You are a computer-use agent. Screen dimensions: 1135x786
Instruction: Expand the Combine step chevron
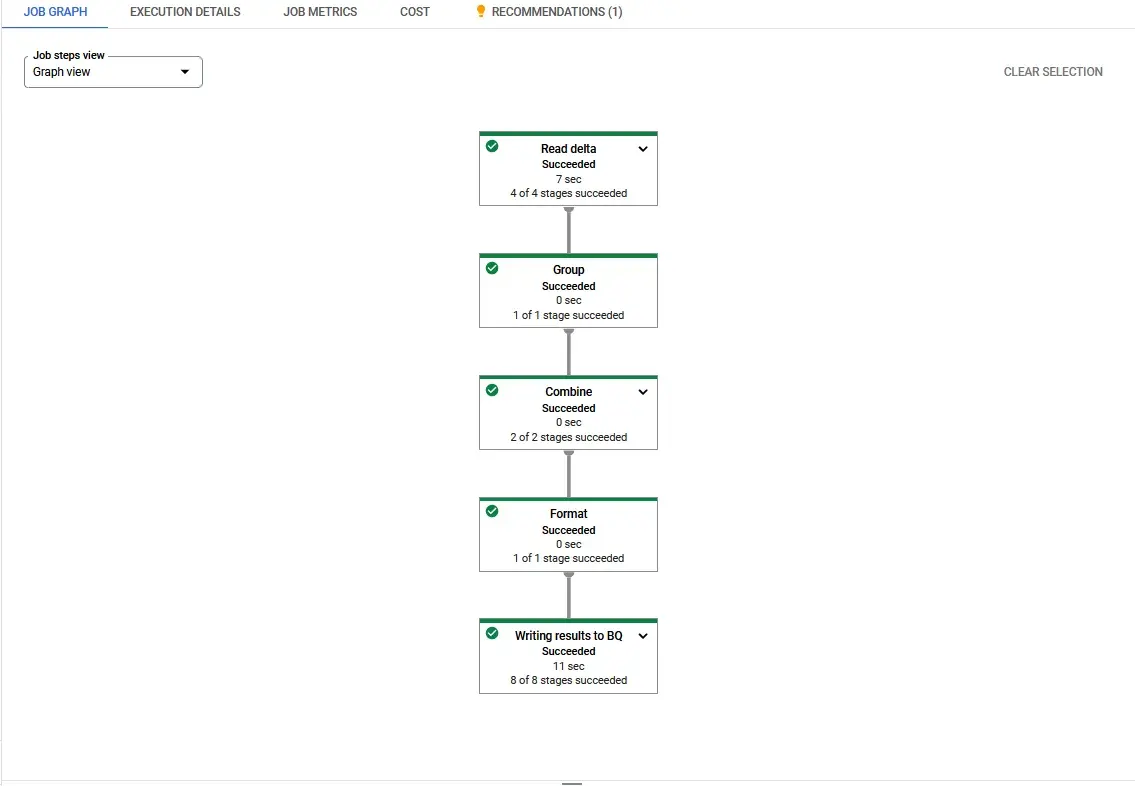[643, 392]
